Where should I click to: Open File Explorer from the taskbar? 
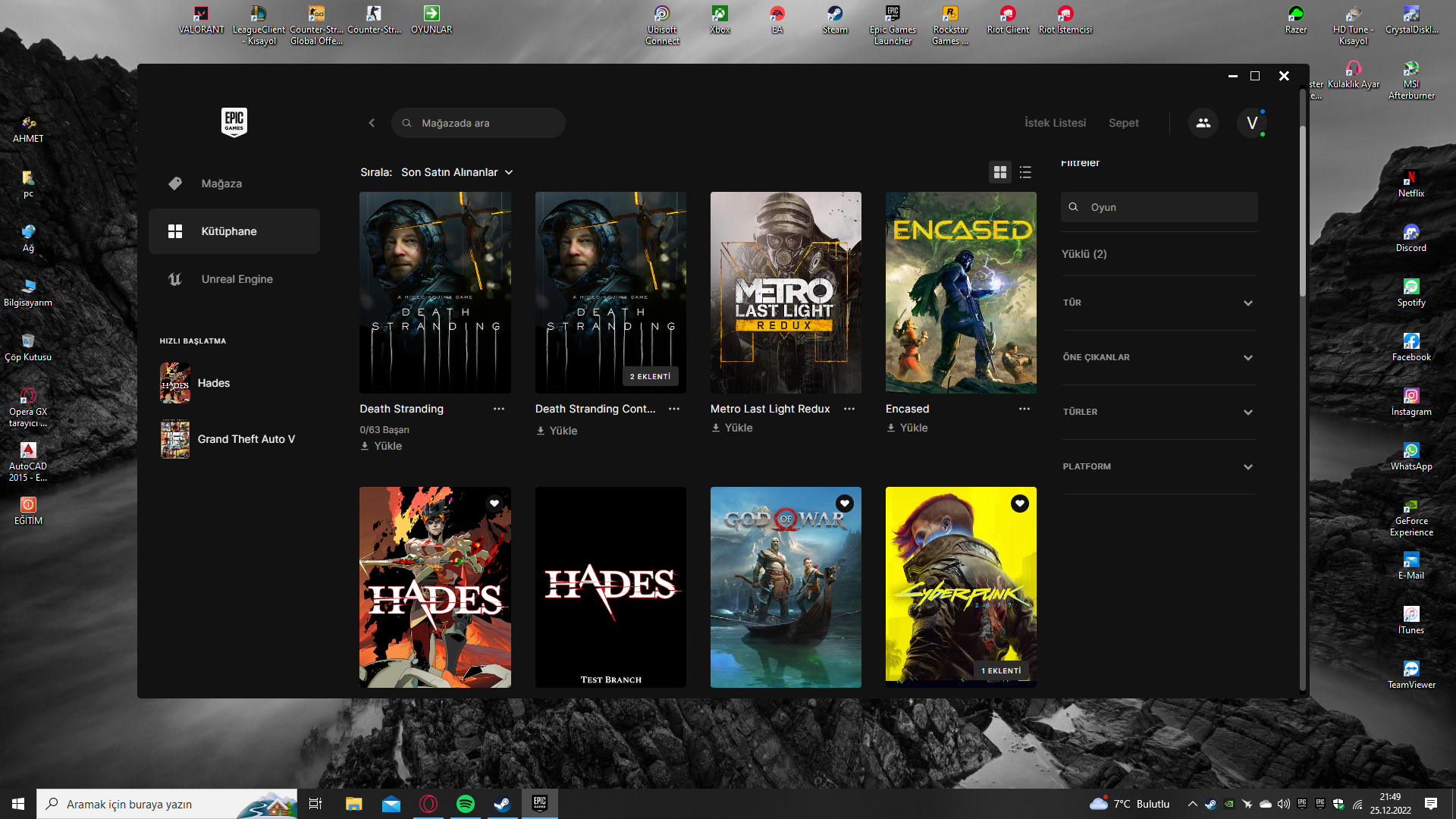click(354, 804)
